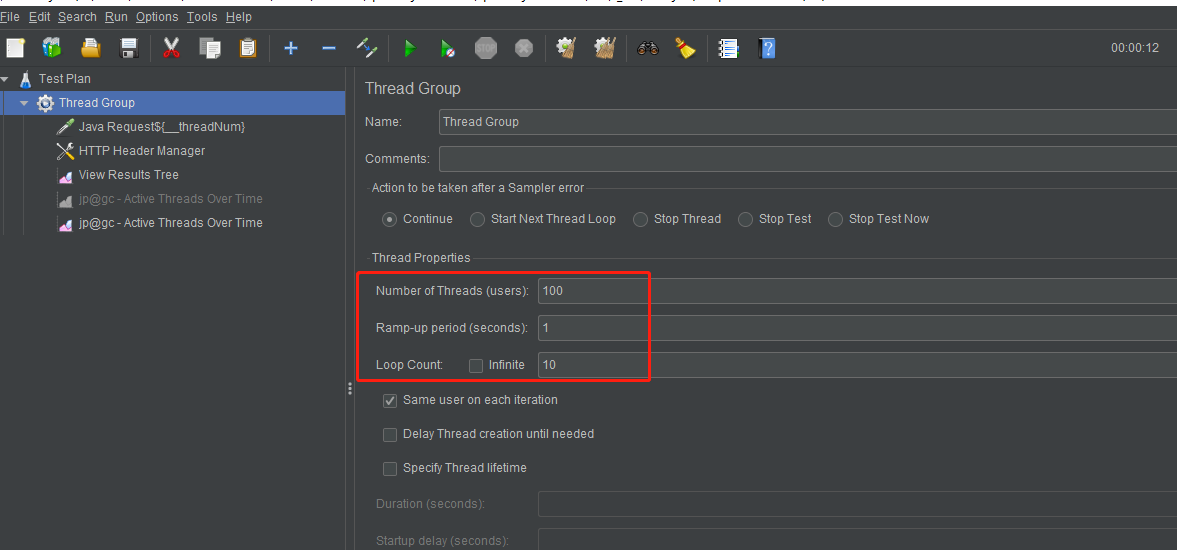The height and width of the screenshot is (550, 1177).
Task: Click Start no pauses icon
Action: pyautogui.click(x=447, y=49)
